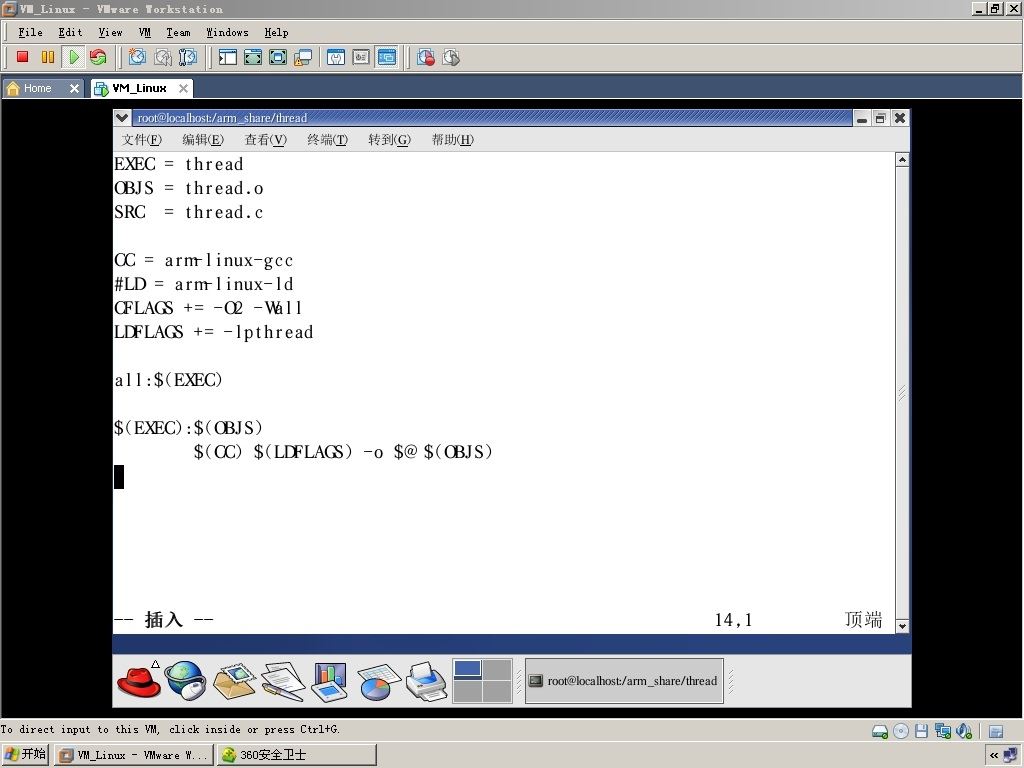This screenshot has width=1024, height=768.
Task: Click the 'CC = arm-linux-gcc' line
Action: [203, 260]
